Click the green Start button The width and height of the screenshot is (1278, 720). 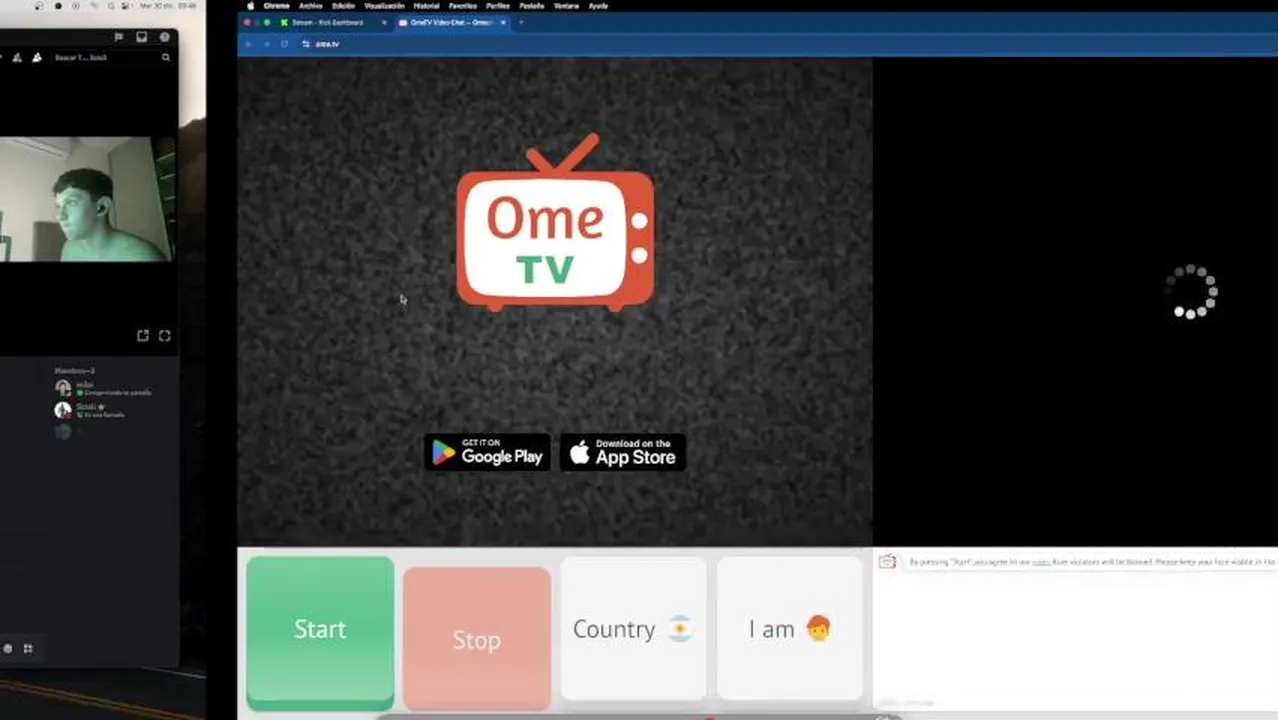320,632
